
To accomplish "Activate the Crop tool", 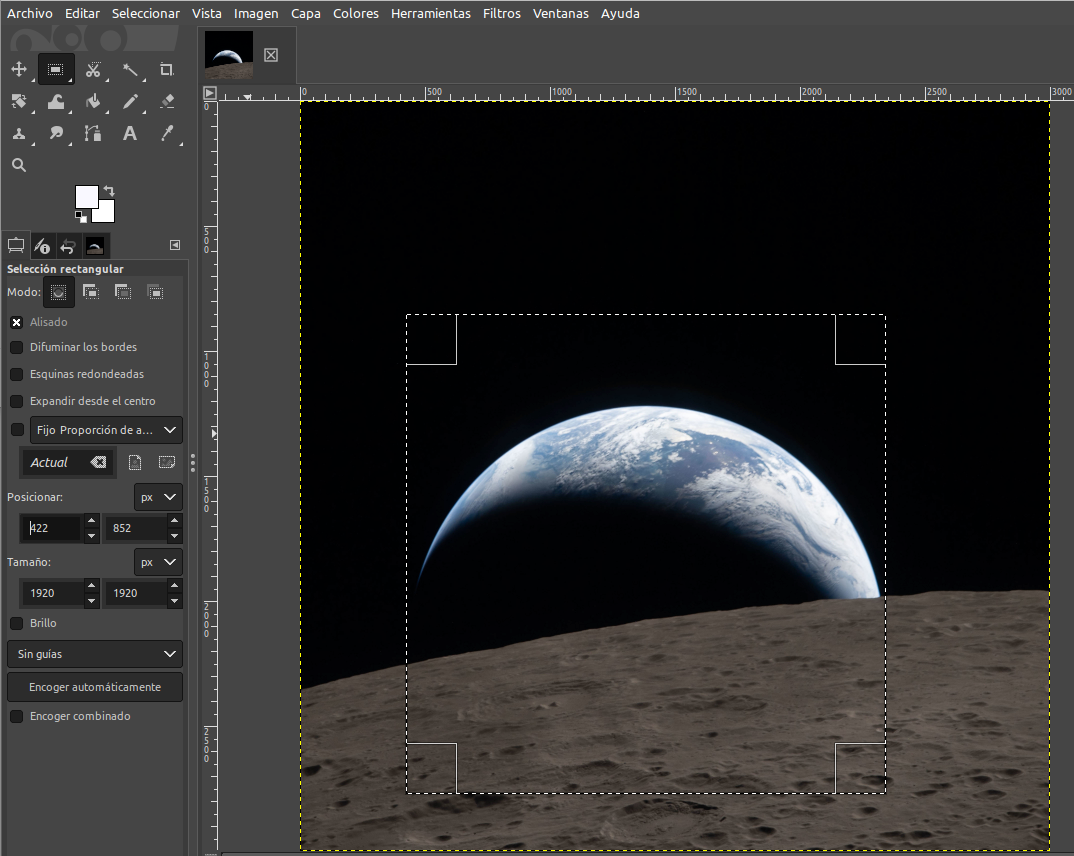I will tap(167, 70).
